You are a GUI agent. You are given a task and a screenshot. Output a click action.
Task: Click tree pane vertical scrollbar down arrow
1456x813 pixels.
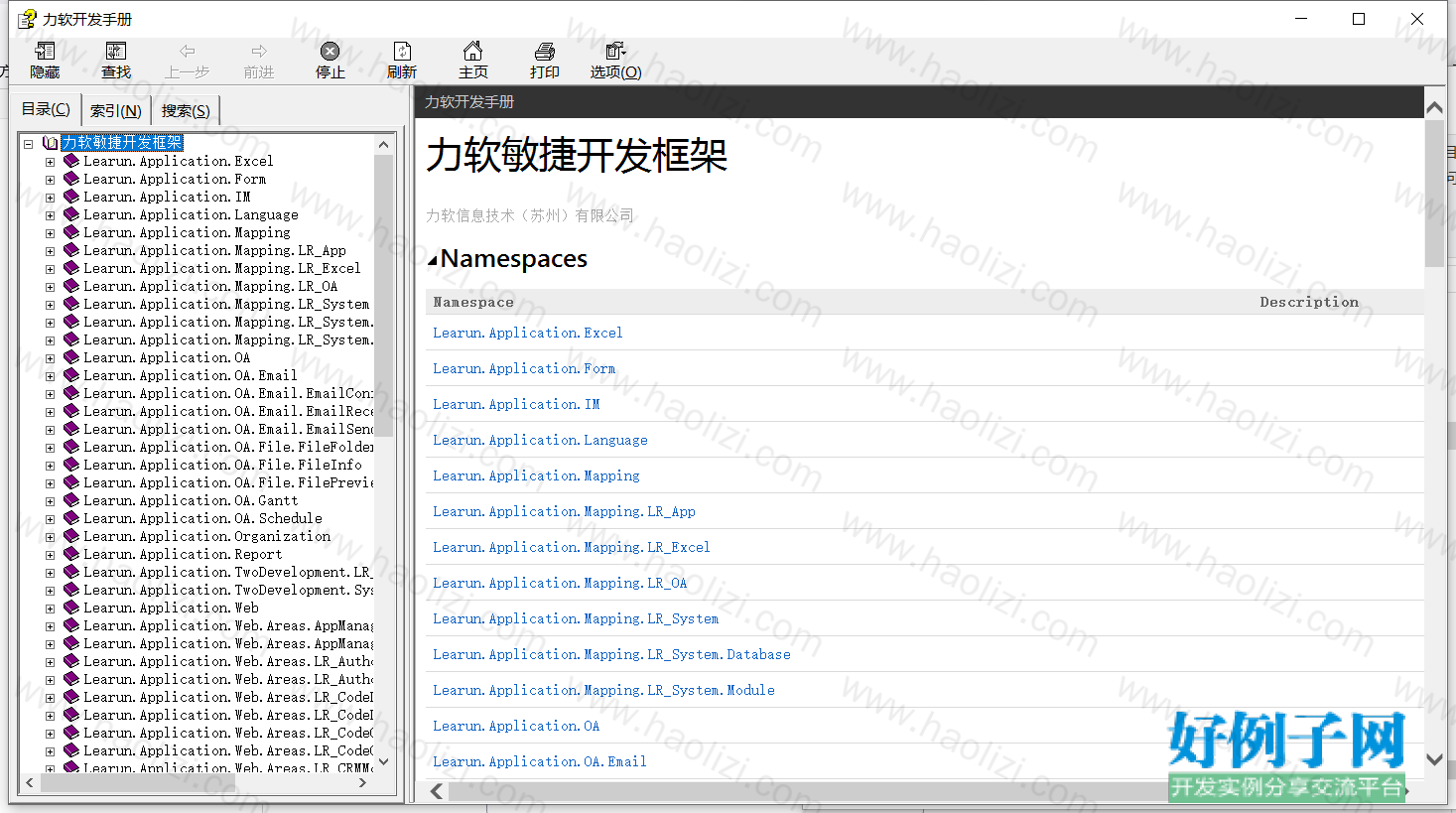point(384,762)
